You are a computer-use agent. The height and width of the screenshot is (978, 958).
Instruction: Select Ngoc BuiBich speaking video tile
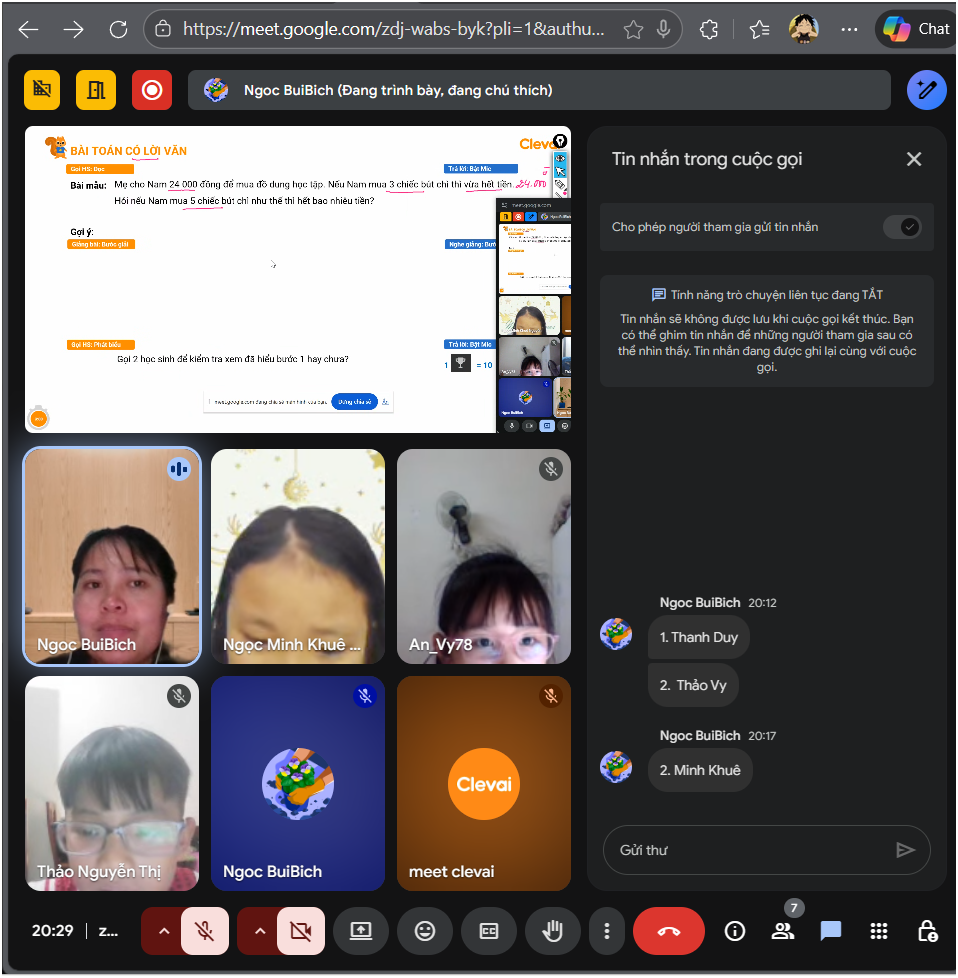point(112,556)
